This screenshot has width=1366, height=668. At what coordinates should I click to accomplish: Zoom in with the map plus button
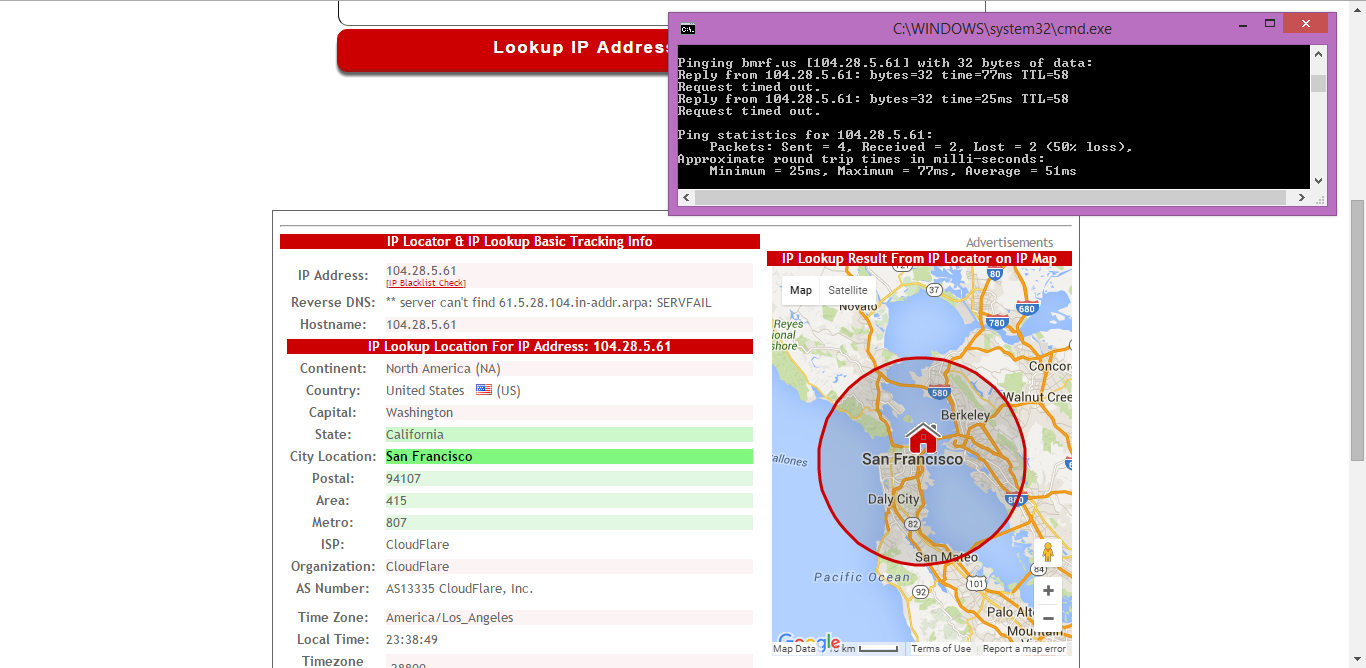click(x=1048, y=591)
